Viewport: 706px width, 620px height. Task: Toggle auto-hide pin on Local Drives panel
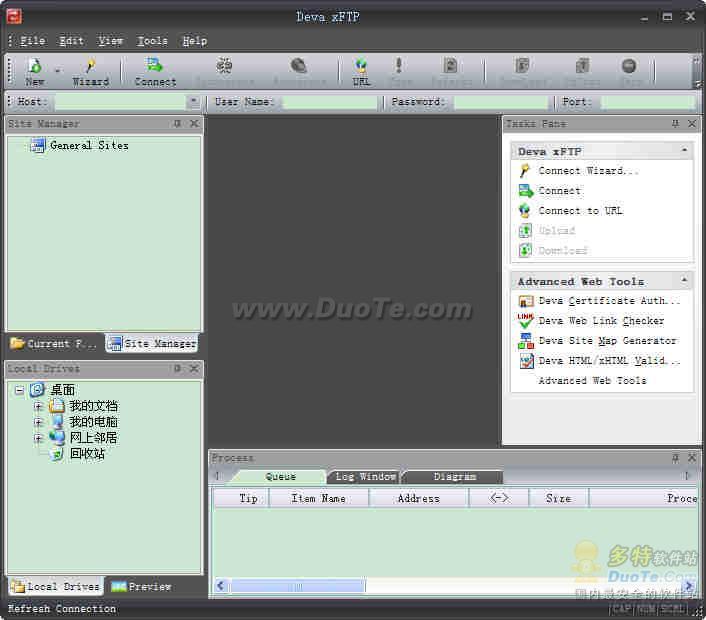pyautogui.click(x=177, y=368)
